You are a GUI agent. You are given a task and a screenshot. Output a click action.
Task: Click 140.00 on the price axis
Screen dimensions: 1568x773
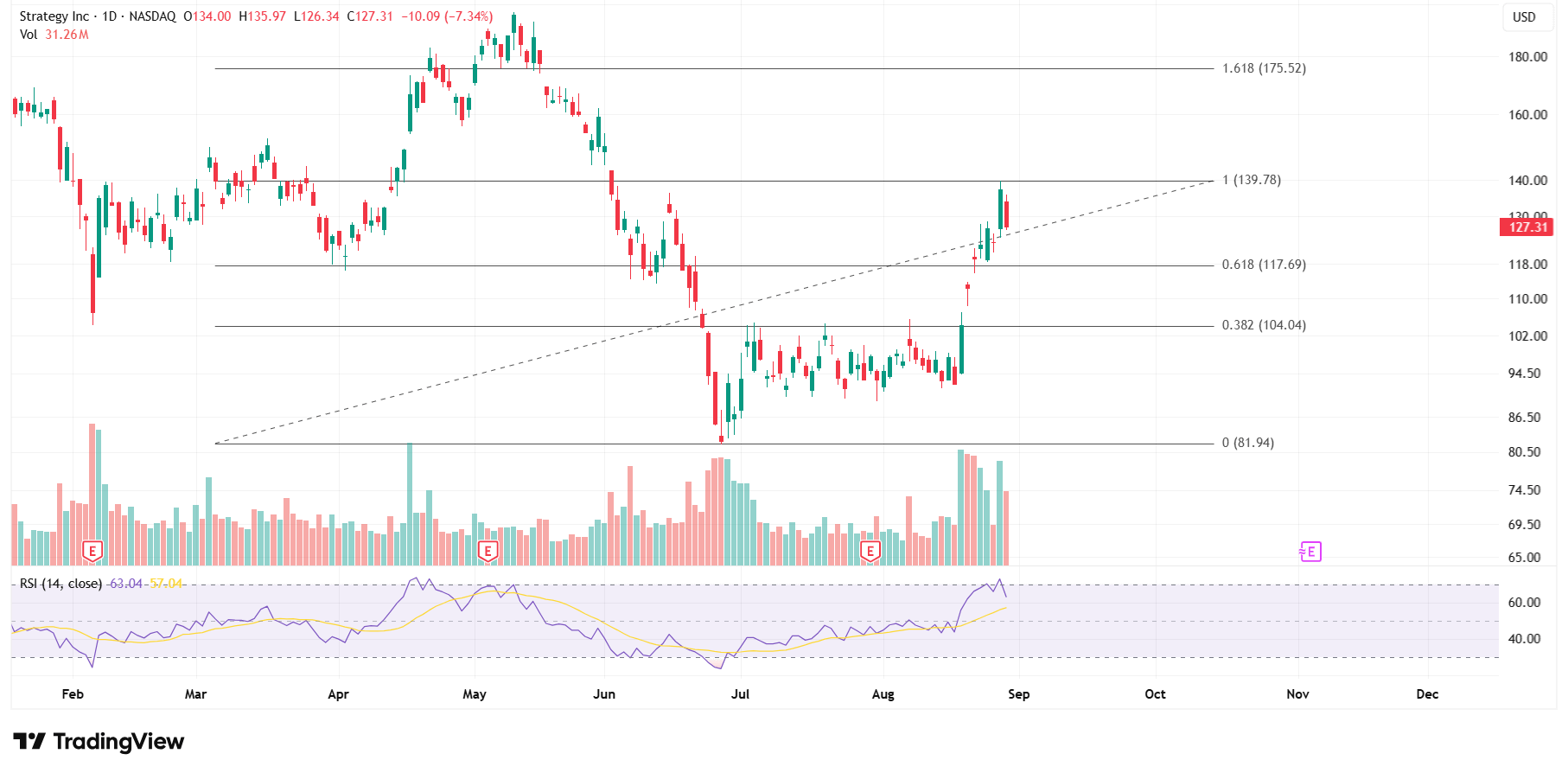(1527, 181)
